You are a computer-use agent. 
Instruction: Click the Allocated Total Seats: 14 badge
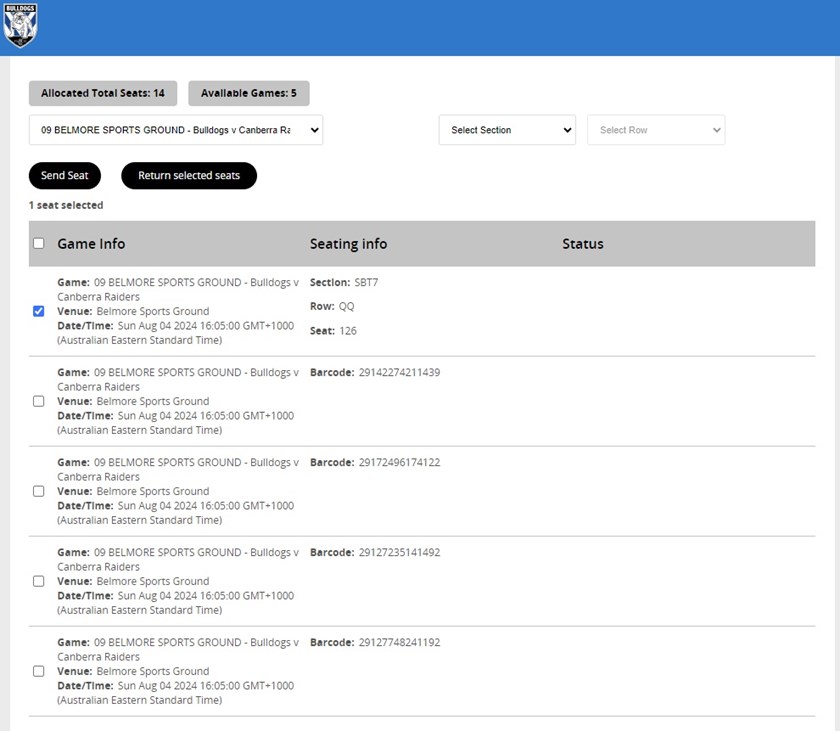(103, 93)
